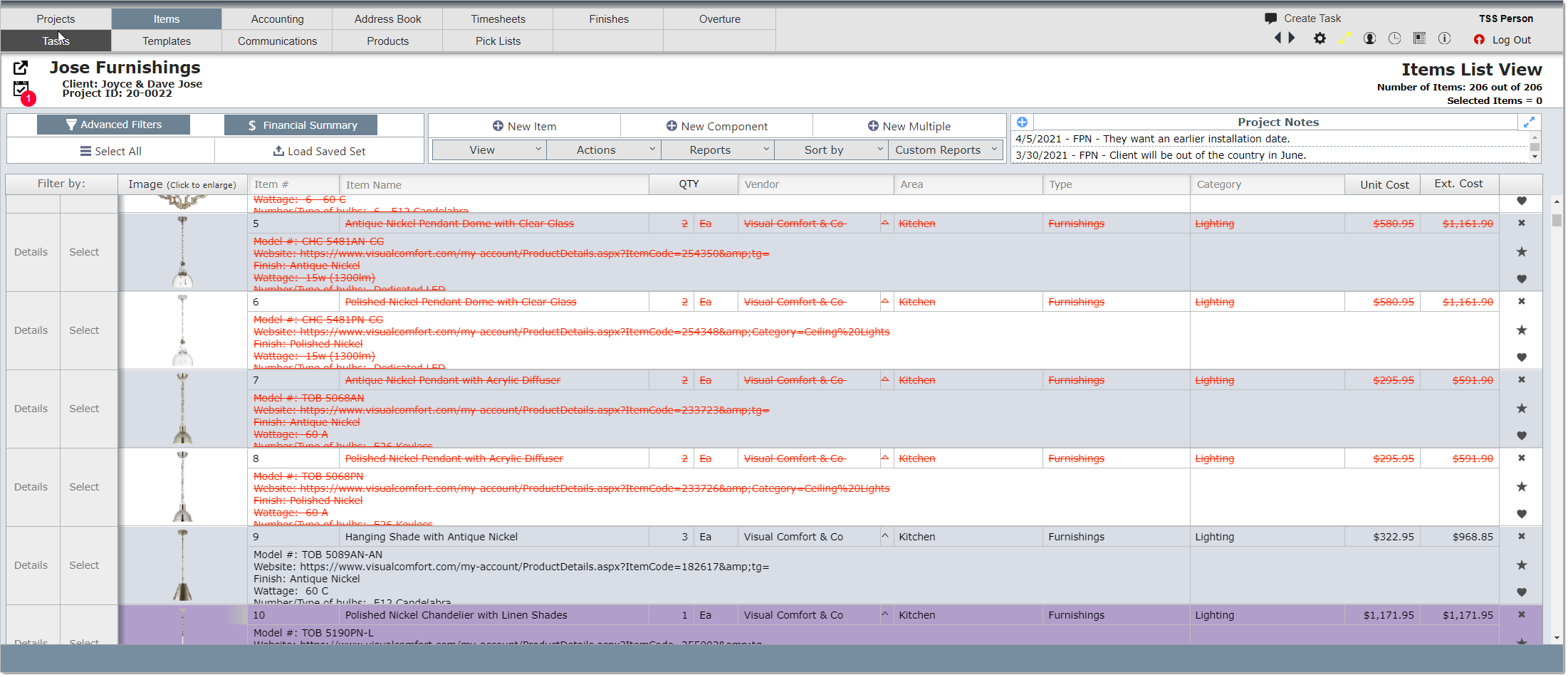The width and height of the screenshot is (1568, 677).
Task: Favorite item 9 with the heart icon
Action: point(1522,592)
